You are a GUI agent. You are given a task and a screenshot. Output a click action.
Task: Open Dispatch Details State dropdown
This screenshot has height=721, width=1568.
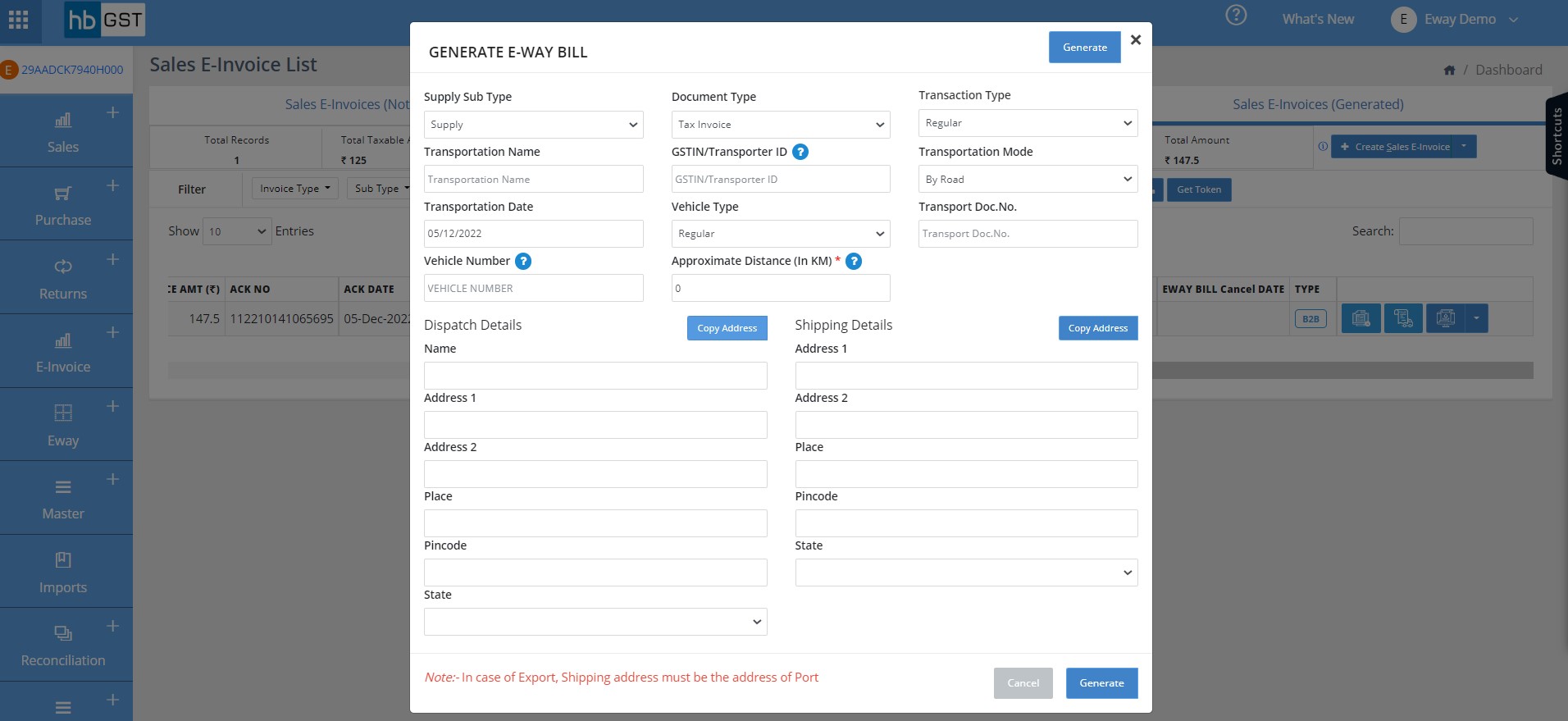point(595,622)
